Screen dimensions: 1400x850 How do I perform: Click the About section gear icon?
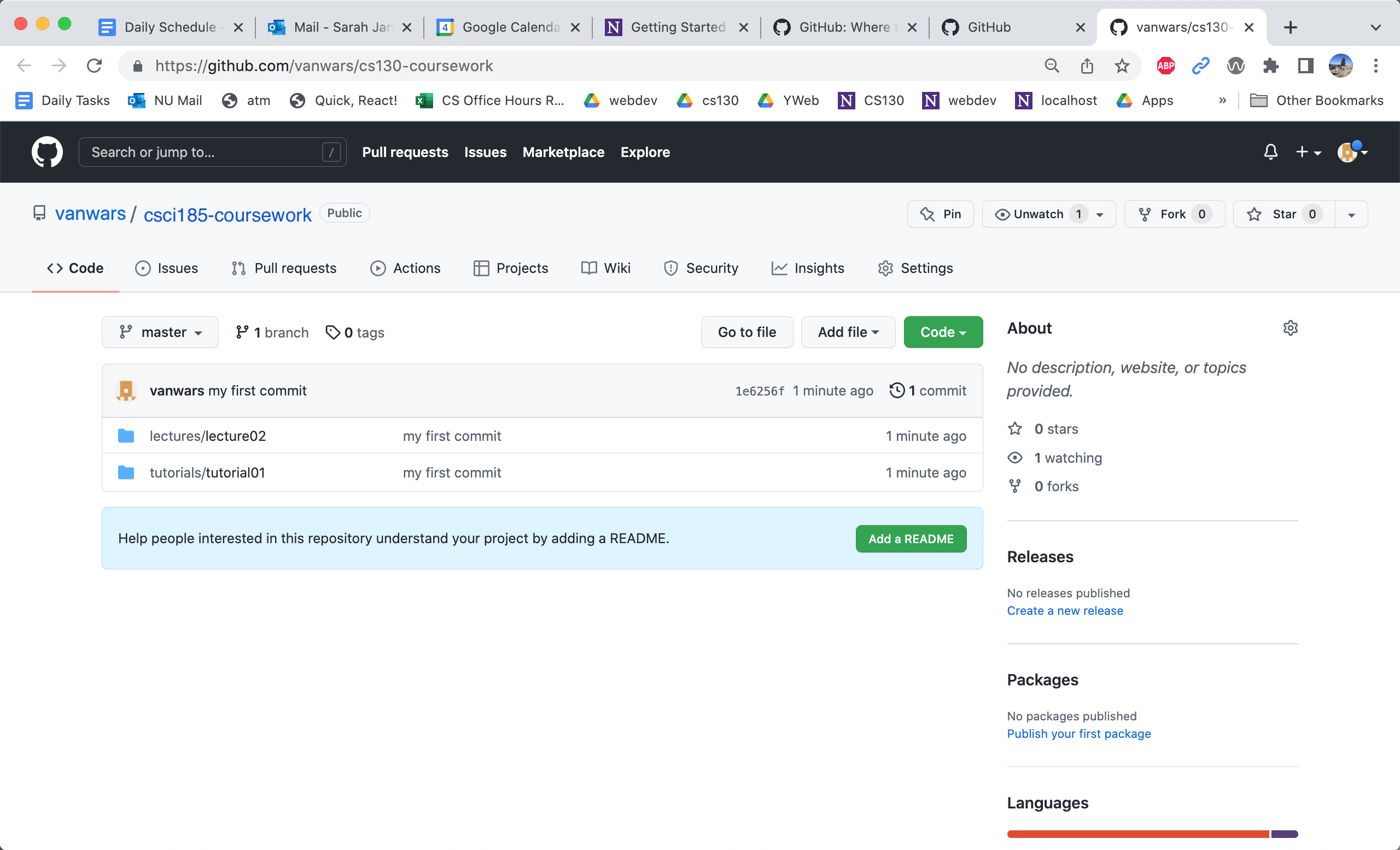[x=1290, y=328]
